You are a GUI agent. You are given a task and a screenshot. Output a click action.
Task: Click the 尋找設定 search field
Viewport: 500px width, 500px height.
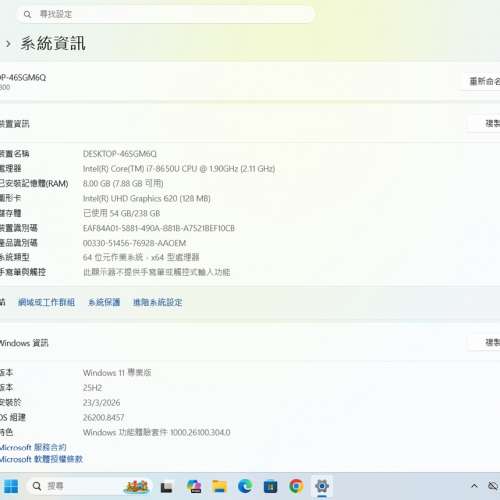[166, 14]
